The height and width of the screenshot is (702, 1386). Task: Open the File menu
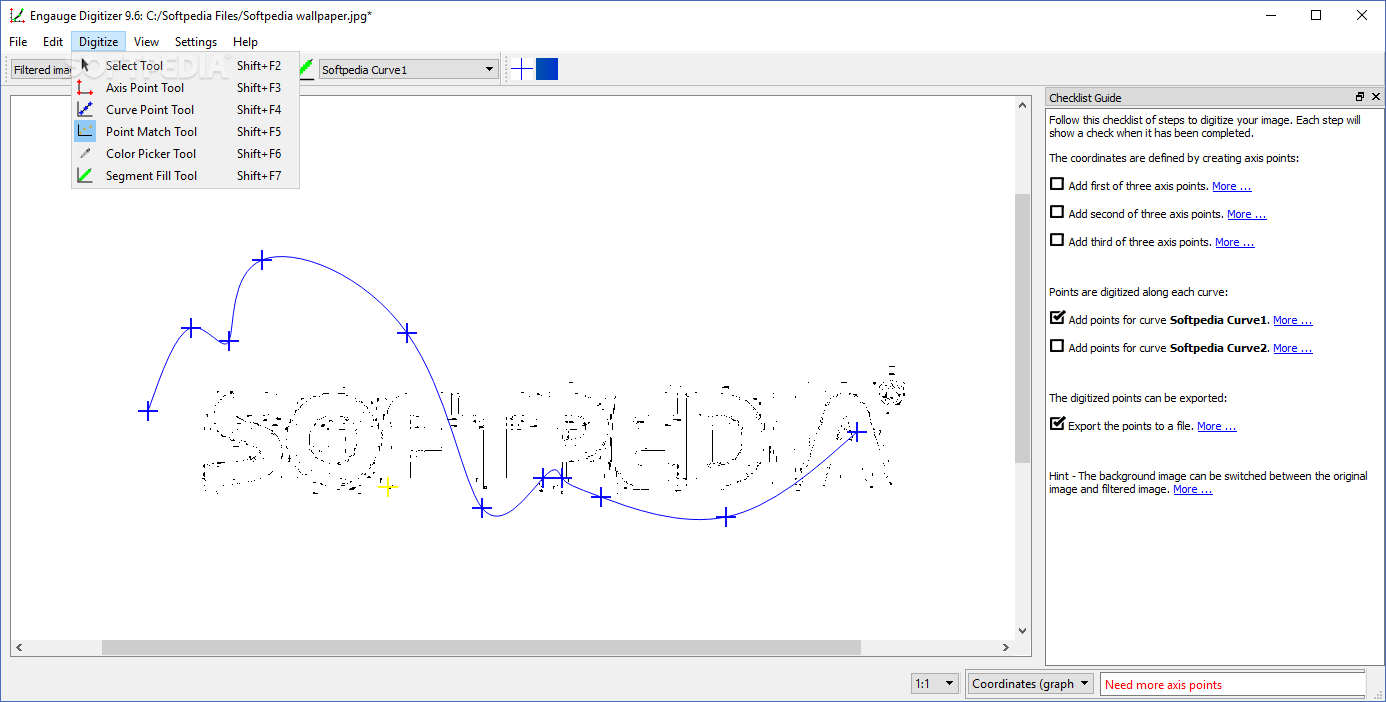click(x=18, y=42)
